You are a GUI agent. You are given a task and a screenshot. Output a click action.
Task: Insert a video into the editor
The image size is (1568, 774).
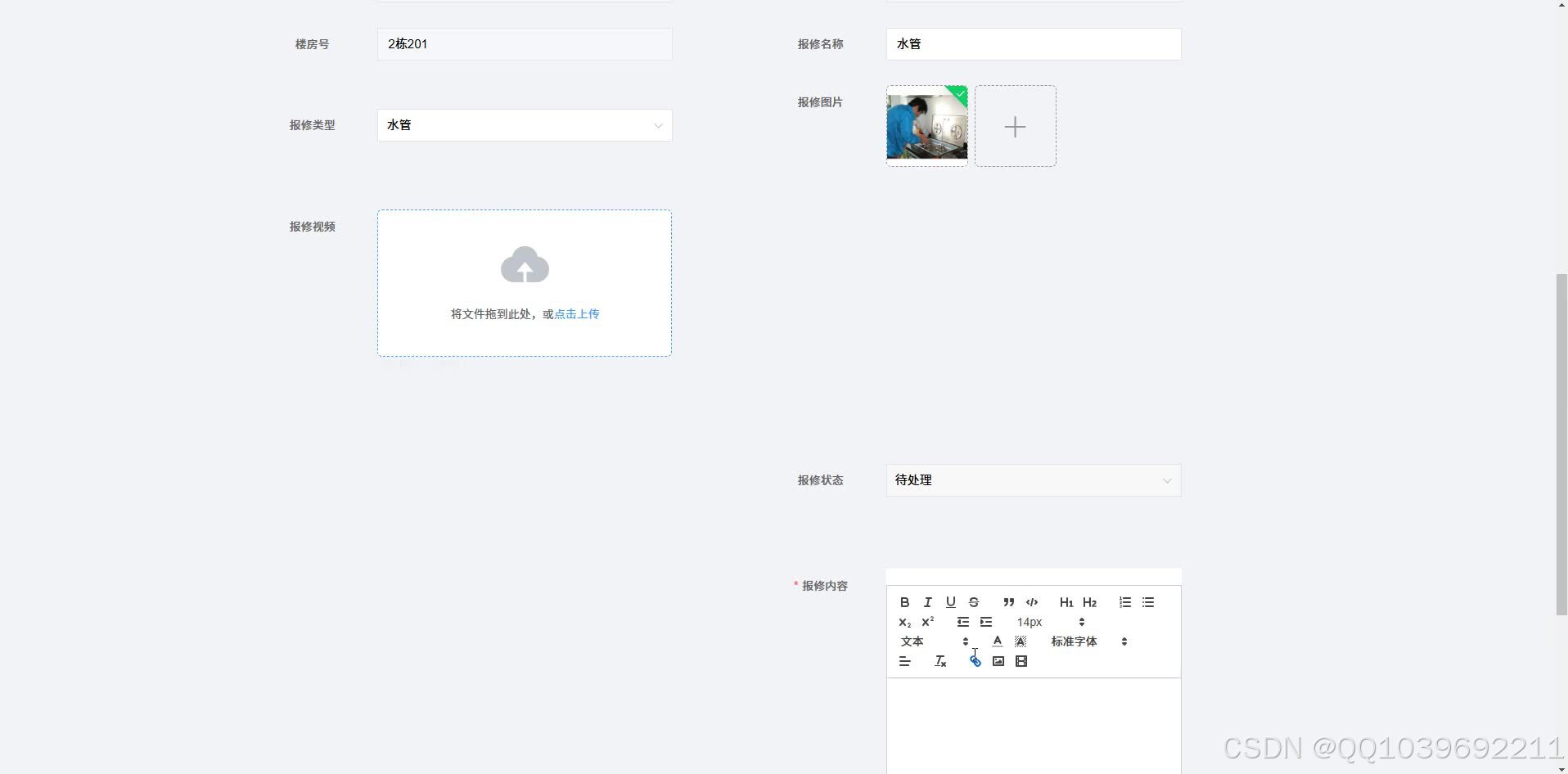(x=1021, y=660)
